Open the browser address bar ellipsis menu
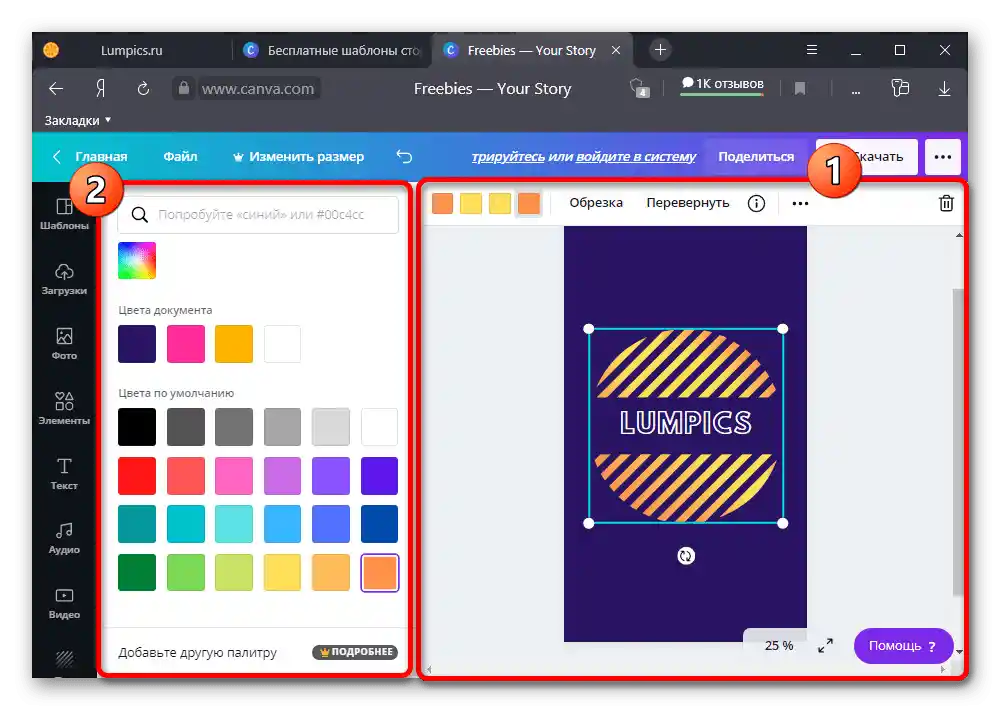Viewport: 1000px width, 710px height. (x=856, y=92)
